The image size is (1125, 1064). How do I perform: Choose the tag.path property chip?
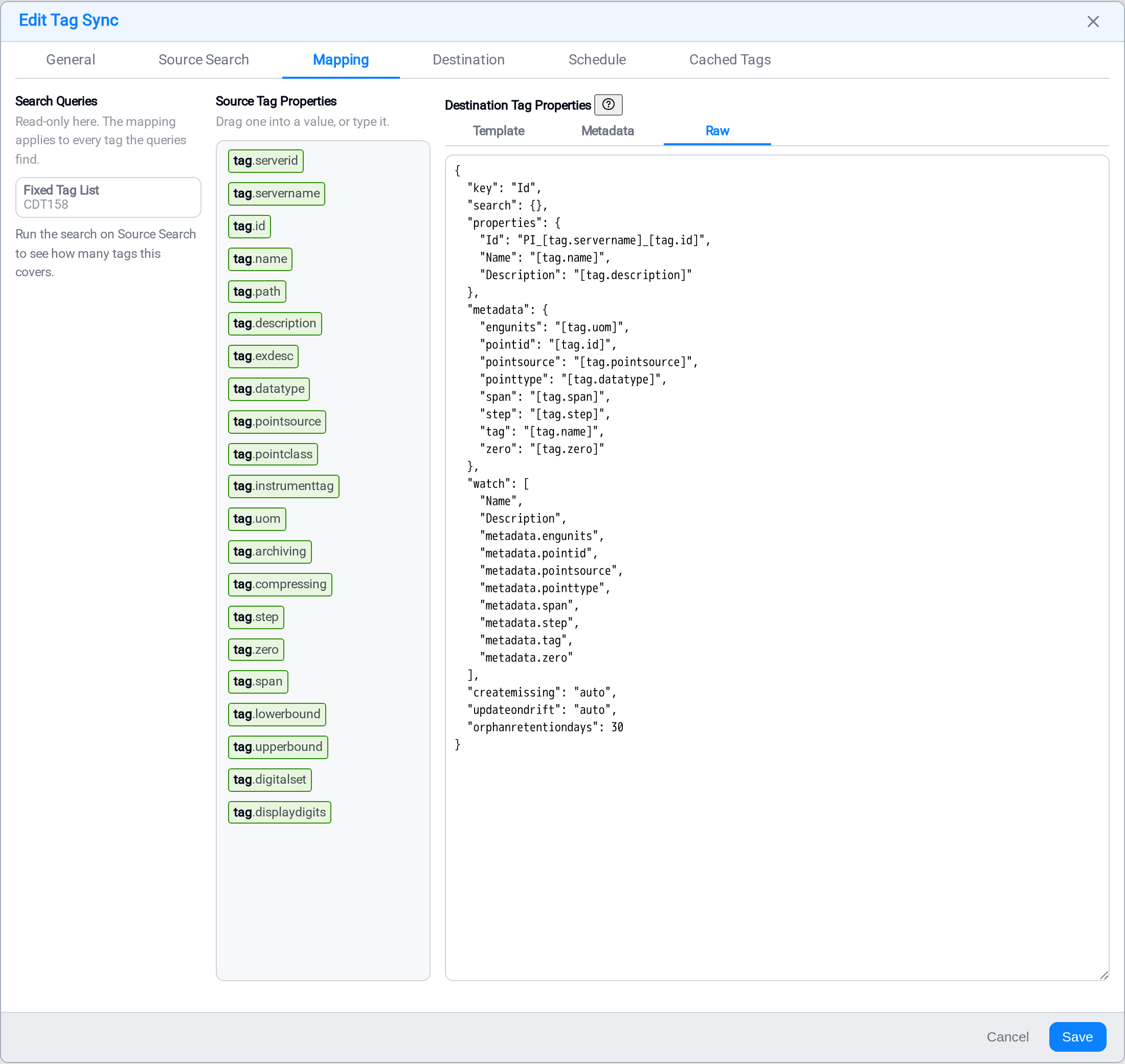pyautogui.click(x=256, y=292)
